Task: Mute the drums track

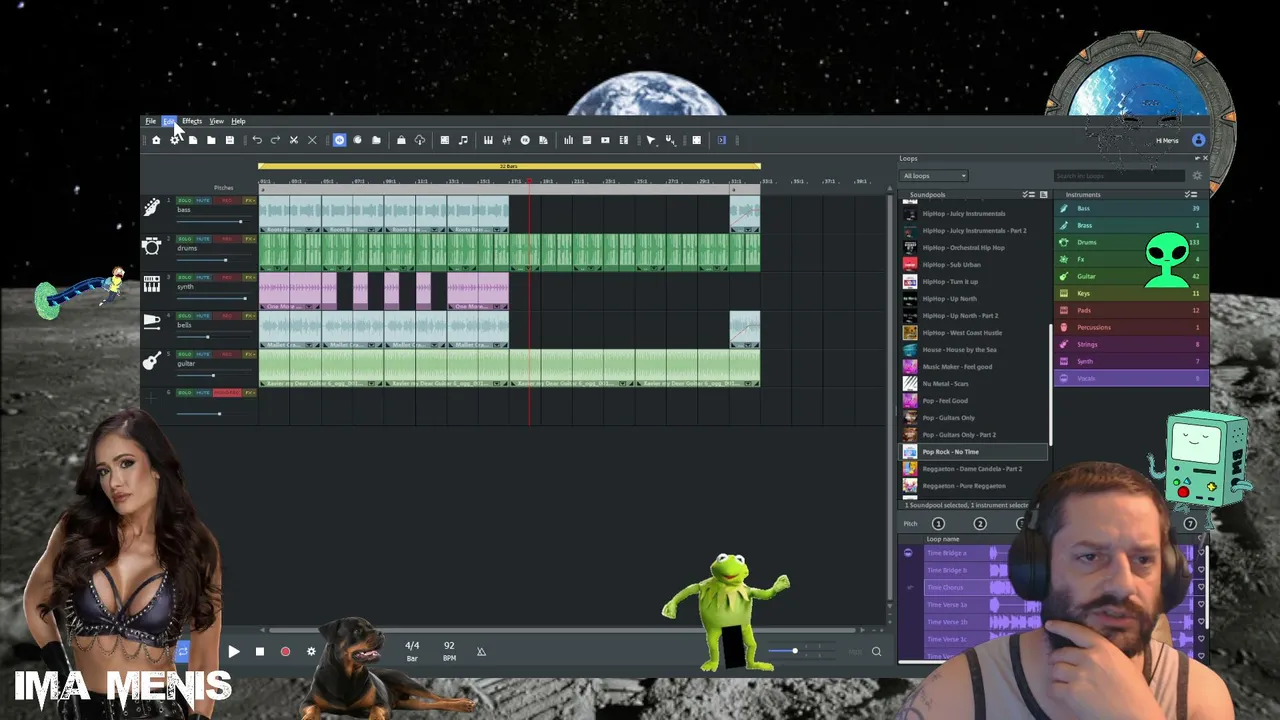Action: (203, 239)
